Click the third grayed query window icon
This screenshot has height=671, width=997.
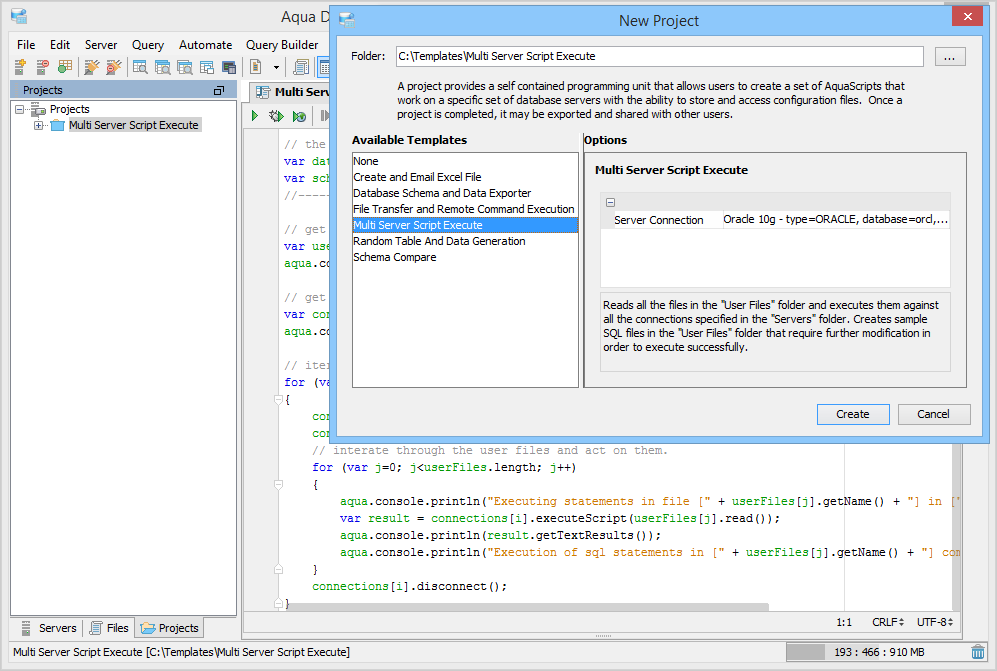184,66
